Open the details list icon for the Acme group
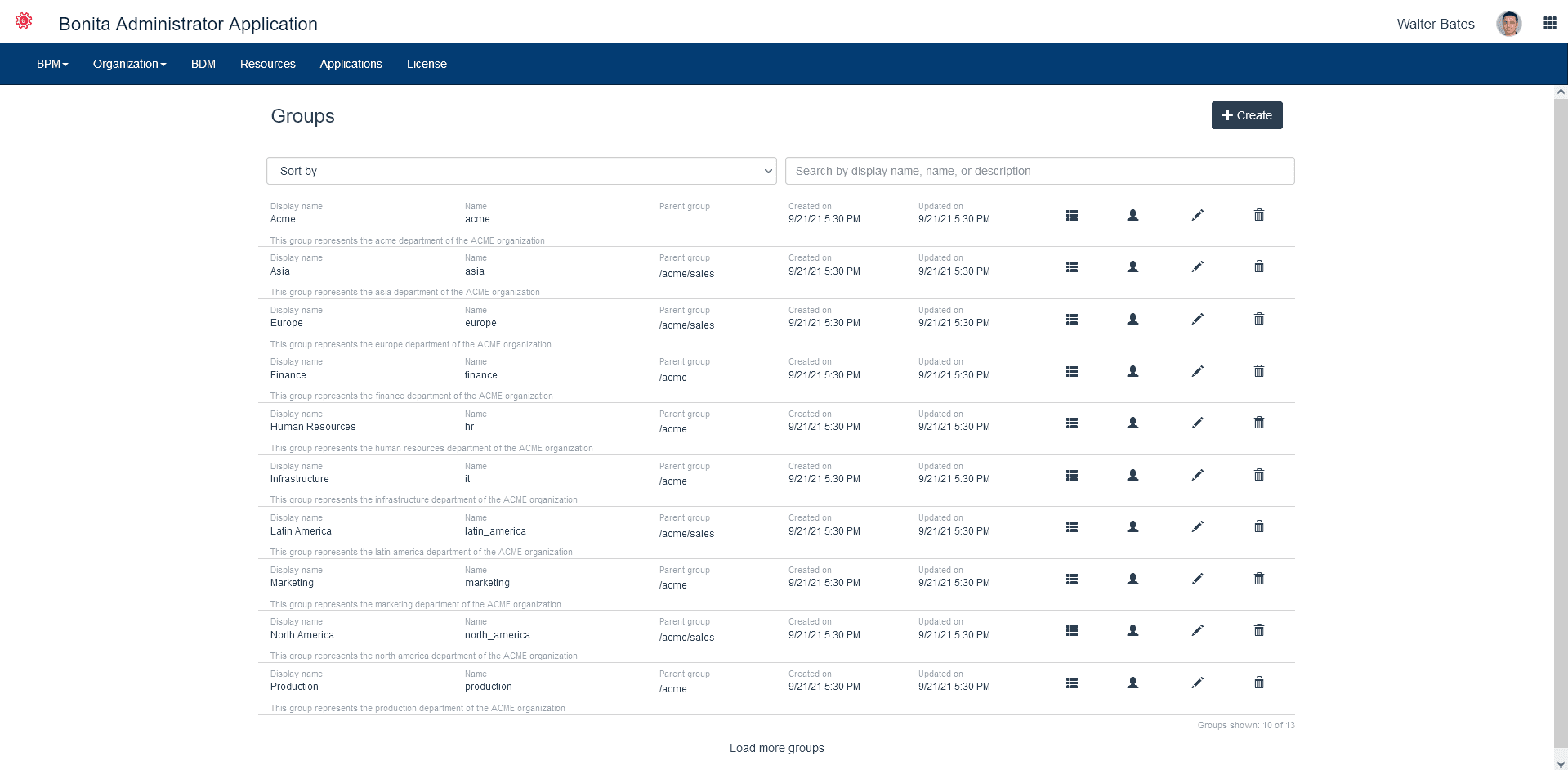 point(1072,215)
